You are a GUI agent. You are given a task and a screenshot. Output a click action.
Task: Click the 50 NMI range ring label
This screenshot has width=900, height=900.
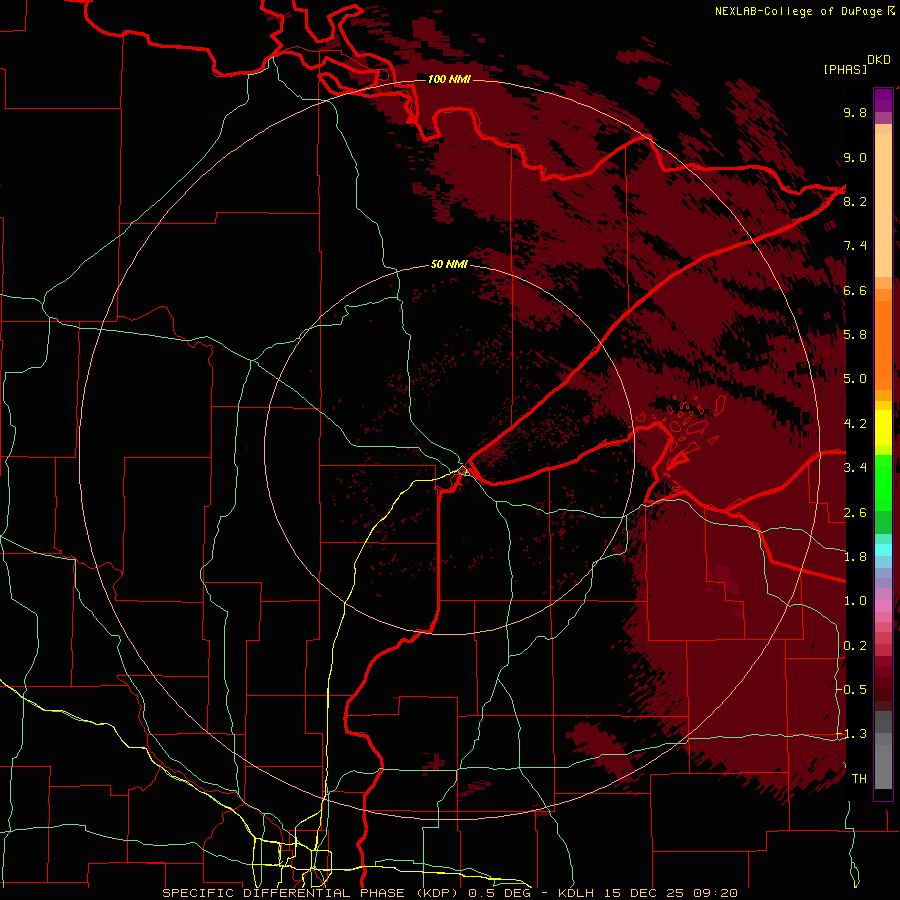coord(449,264)
